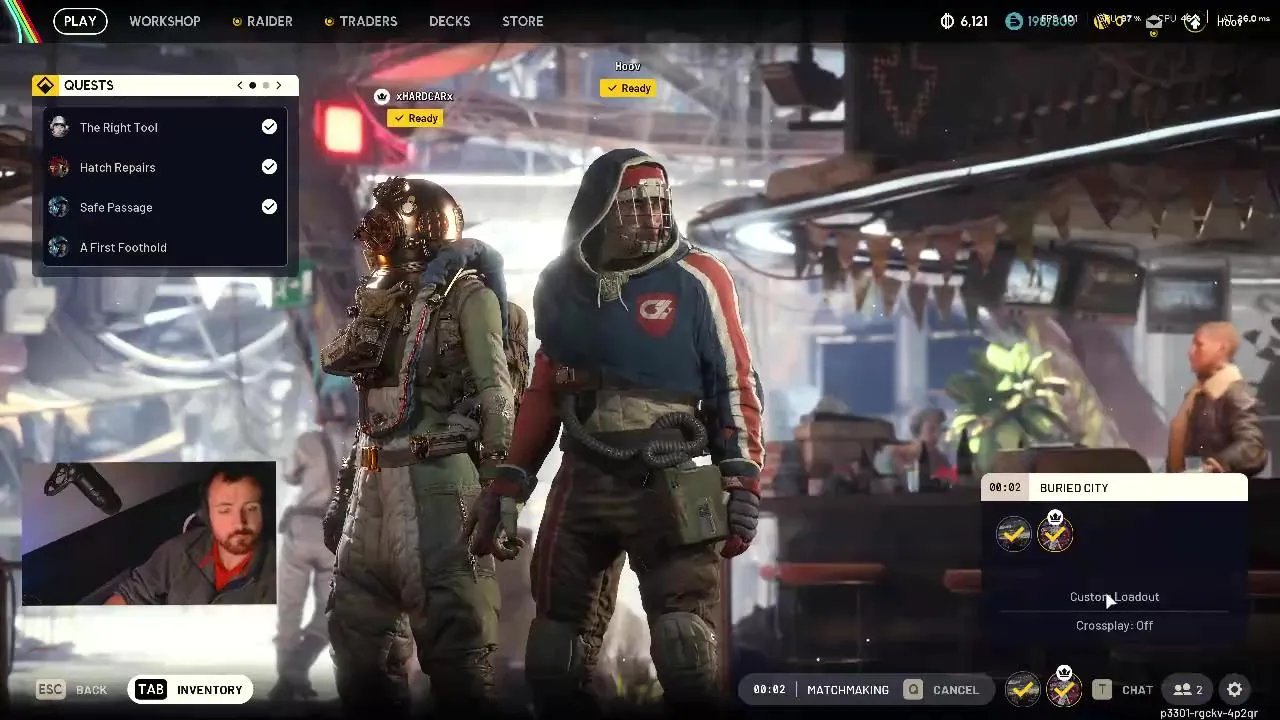Open the mail envelope icon
The width and height of the screenshot is (1280, 720).
(1154, 21)
